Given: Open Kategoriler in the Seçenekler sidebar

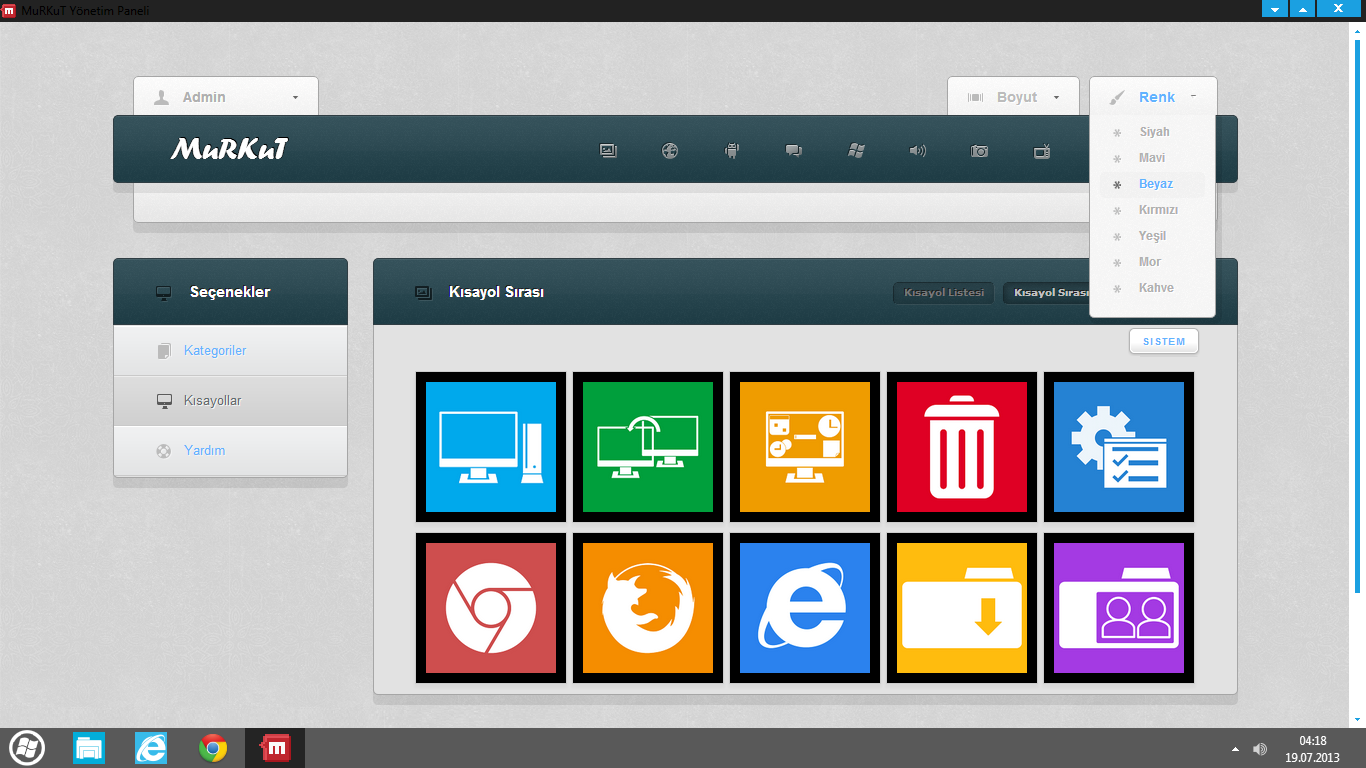Looking at the screenshot, I should [230, 351].
